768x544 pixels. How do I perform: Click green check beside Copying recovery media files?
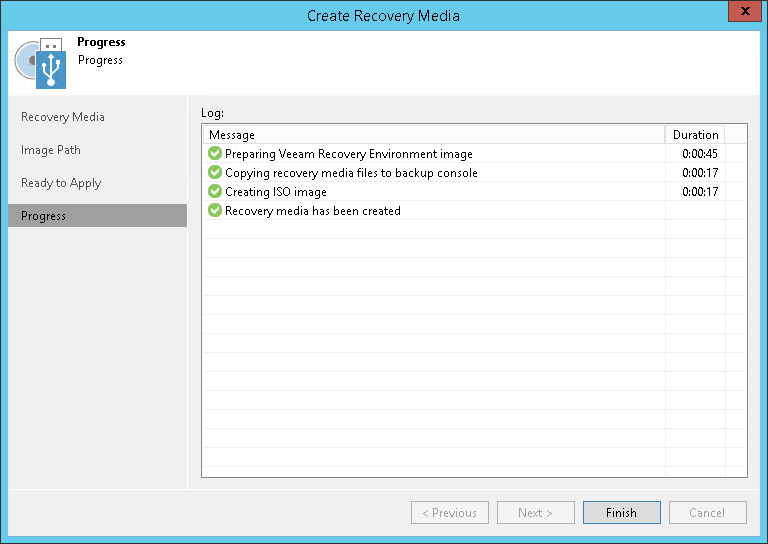(x=214, y=173)
